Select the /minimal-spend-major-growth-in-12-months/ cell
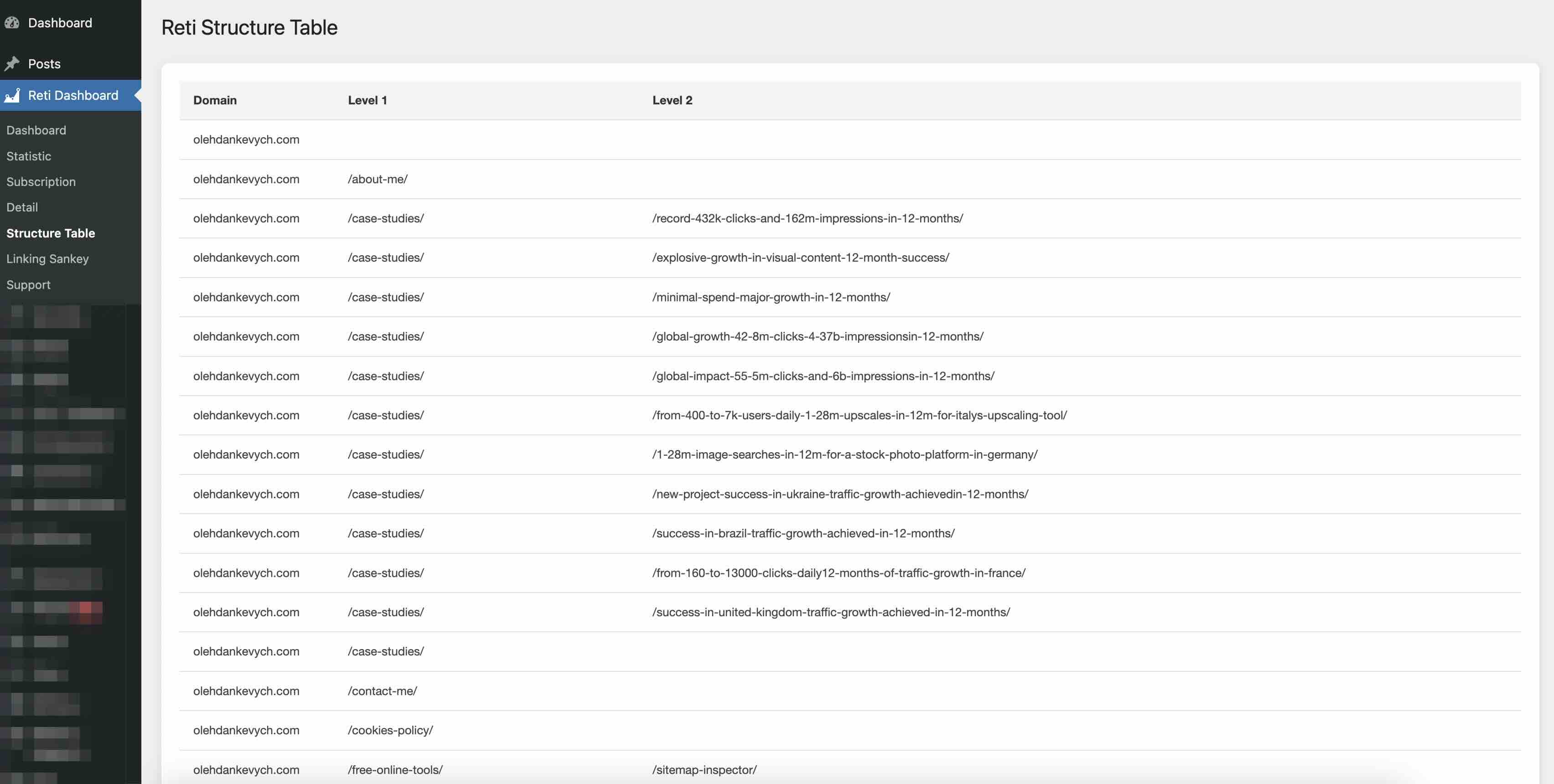 771,297
